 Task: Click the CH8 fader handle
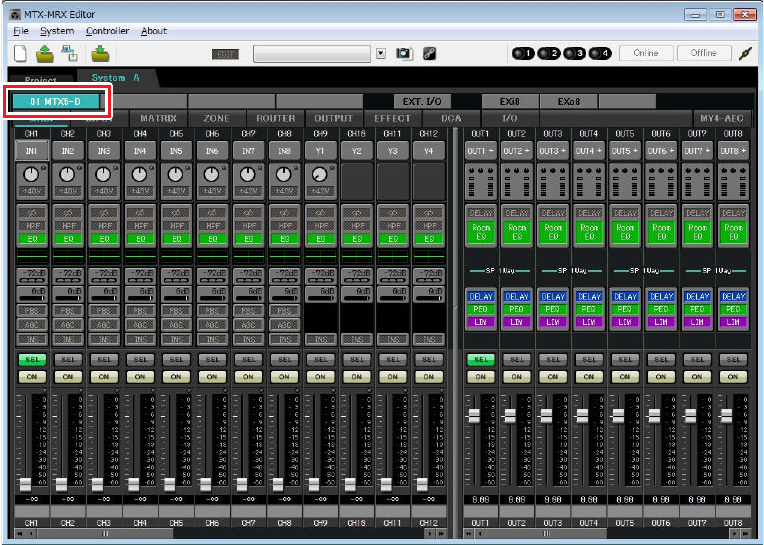277,484
